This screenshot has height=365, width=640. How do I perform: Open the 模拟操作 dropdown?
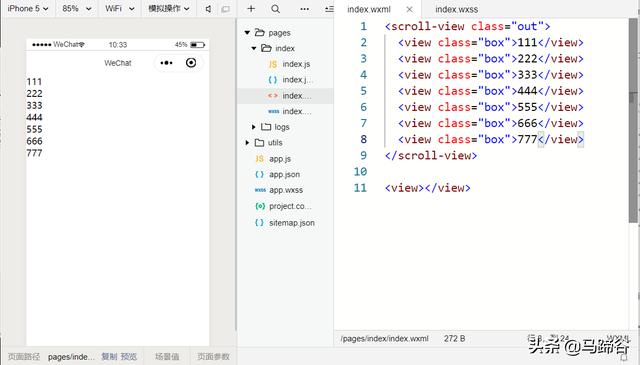pyautogui.click(x=169, y=9)
